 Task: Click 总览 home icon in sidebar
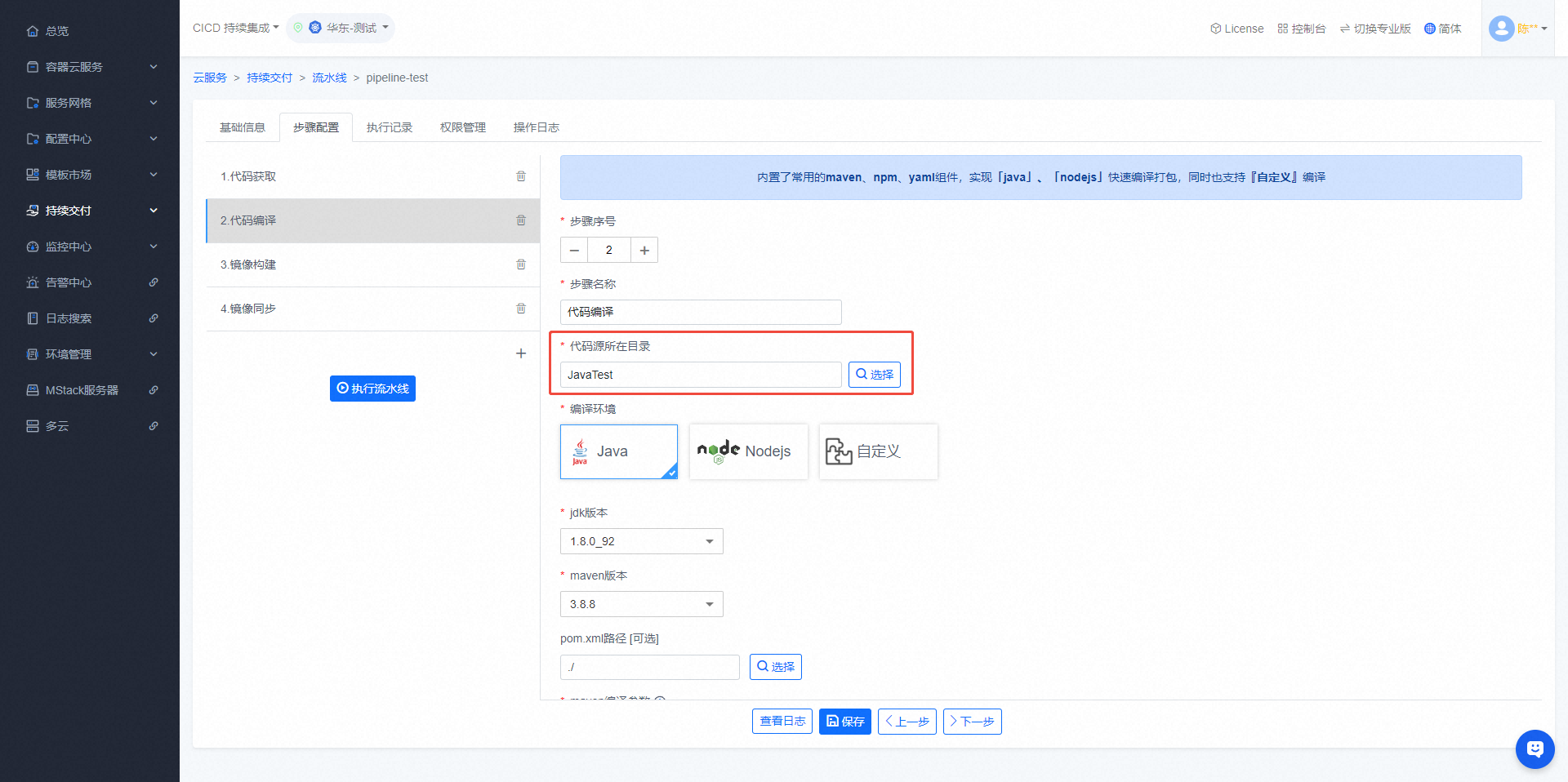[33, 31]
